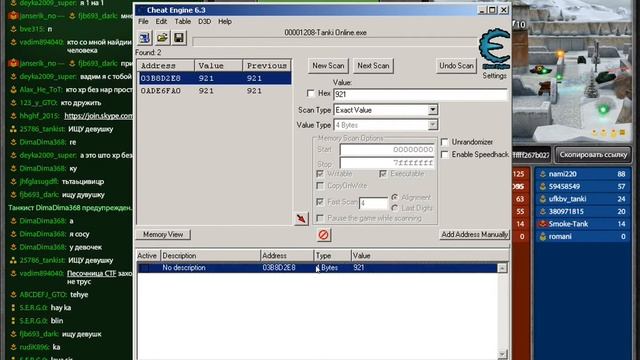The width and height of the screenshot is (640, 360).
Task: Click the floppy disk save icon
Action: tap(179, 38)
